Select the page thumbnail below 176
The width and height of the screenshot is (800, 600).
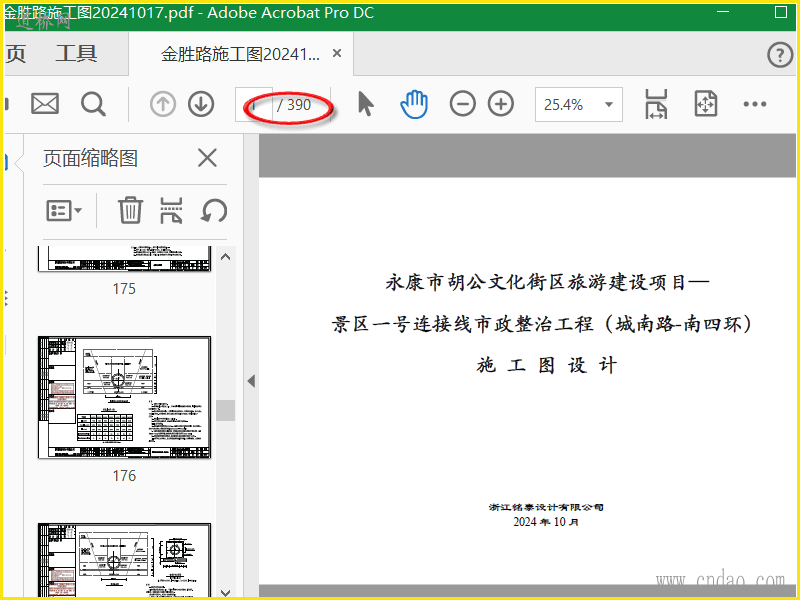(124, 560)
